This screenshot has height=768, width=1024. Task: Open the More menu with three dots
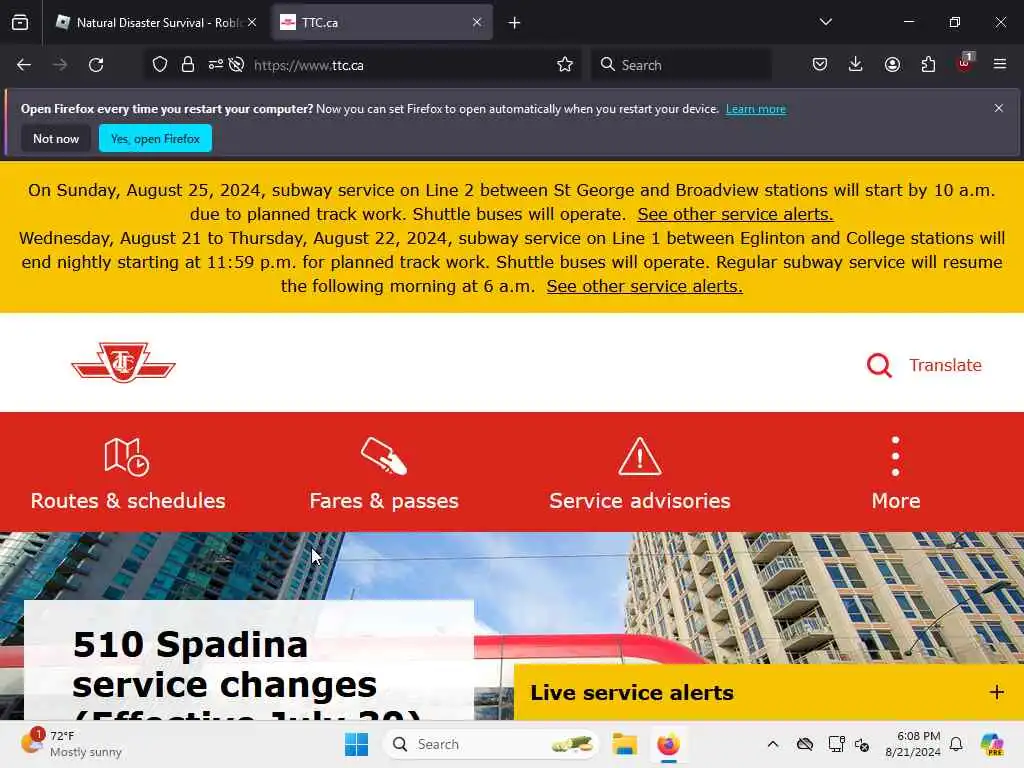pos(896,473)
